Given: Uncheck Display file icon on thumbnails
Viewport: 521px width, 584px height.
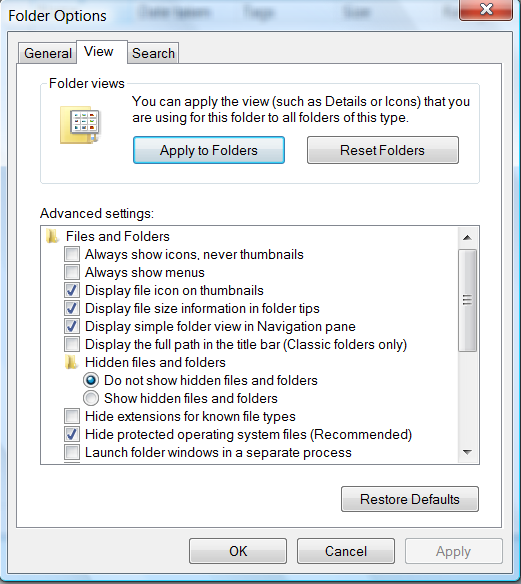Looking at the screenshot, I should (72, 291).
